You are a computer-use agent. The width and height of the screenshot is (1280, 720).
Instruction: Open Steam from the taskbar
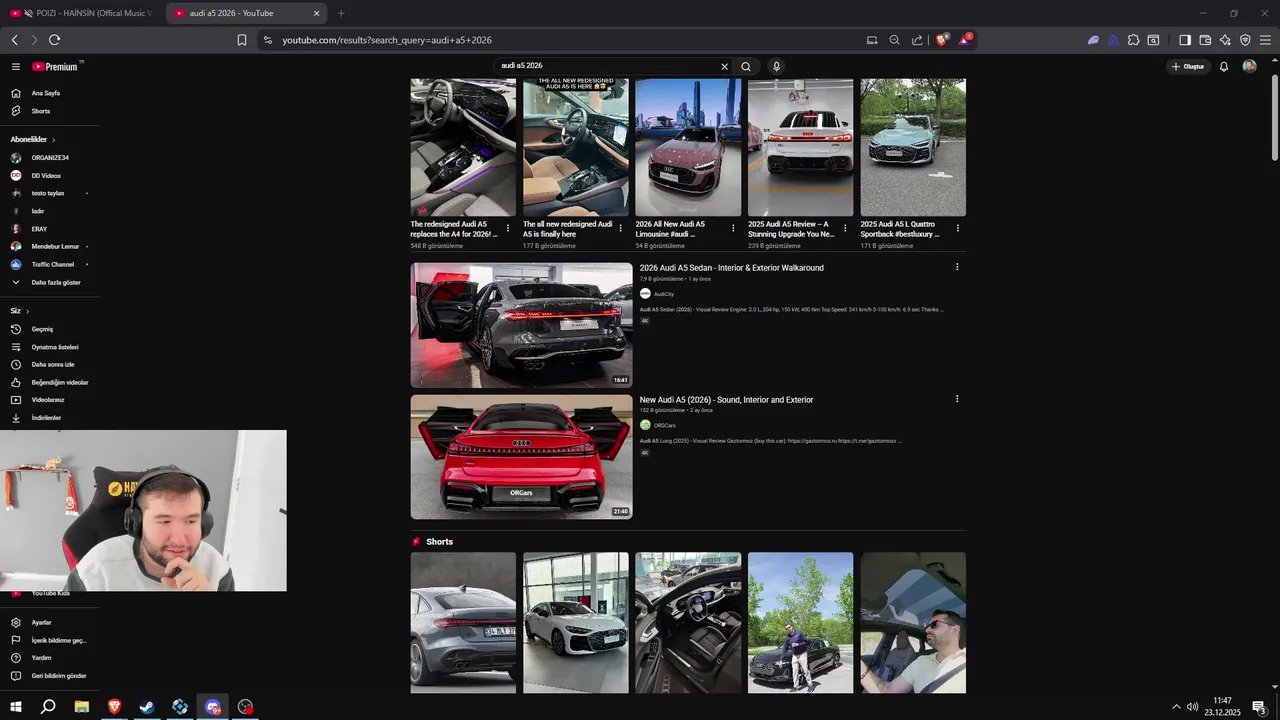coord(147,707)
